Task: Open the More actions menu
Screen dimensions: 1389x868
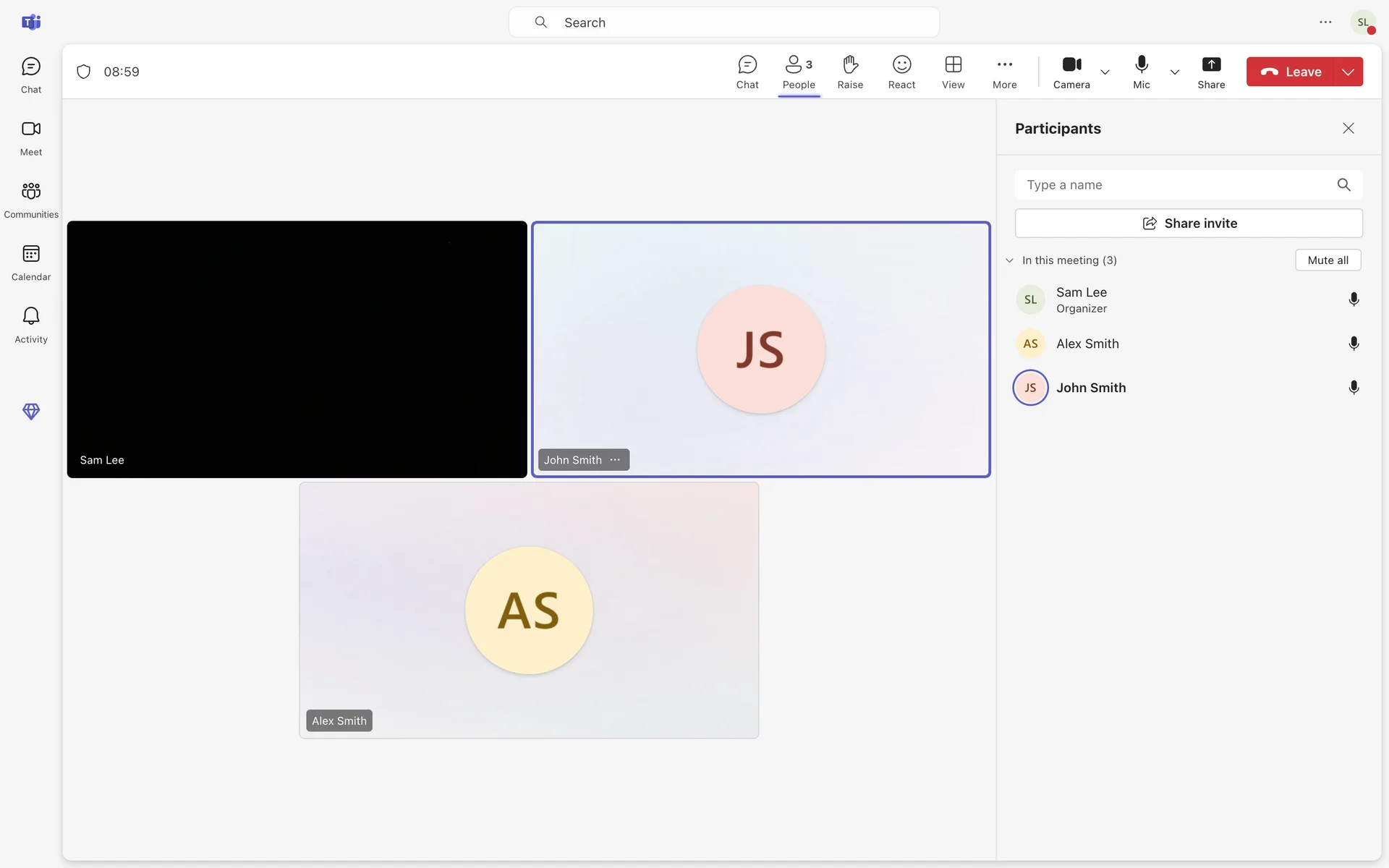Action: pos(1004,72)
